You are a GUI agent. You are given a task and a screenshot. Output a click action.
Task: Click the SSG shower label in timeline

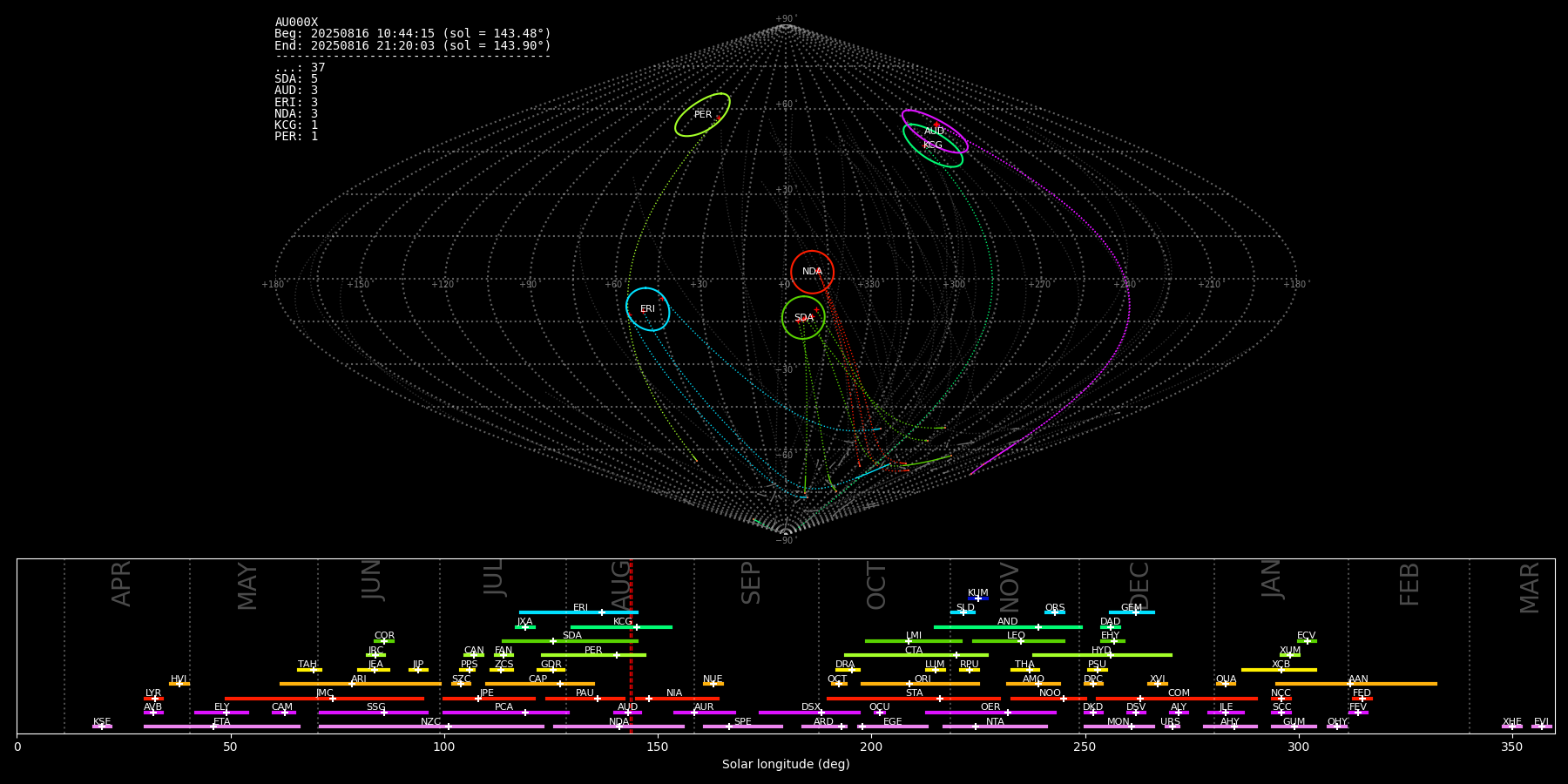376,707
